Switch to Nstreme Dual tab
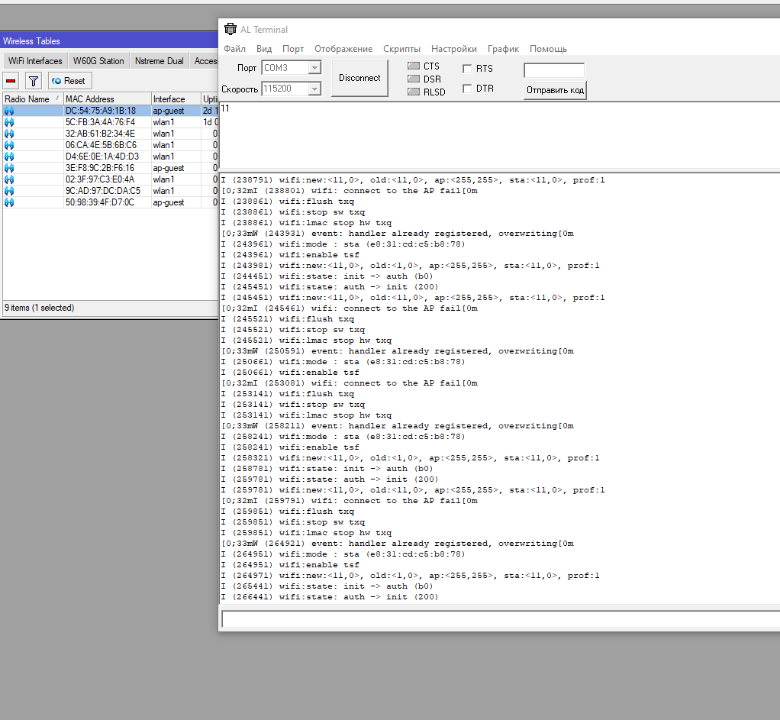This screenshot has width=780, height=720. click(159, 61)
